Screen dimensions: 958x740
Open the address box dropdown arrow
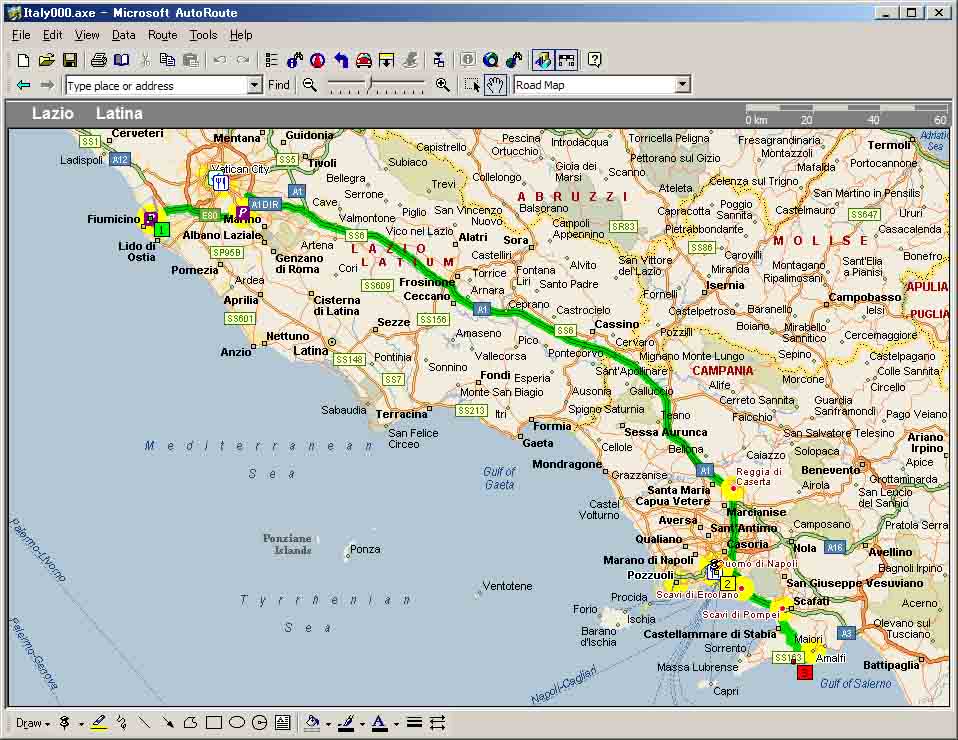pos(255,86)
